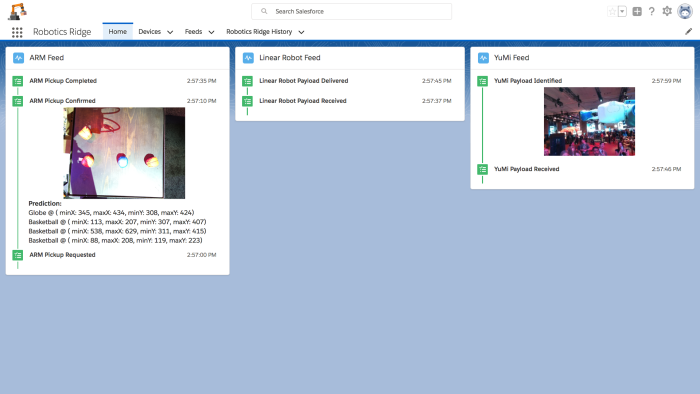
Task: Click the Globe prediction line
Action: click(111, 213)
